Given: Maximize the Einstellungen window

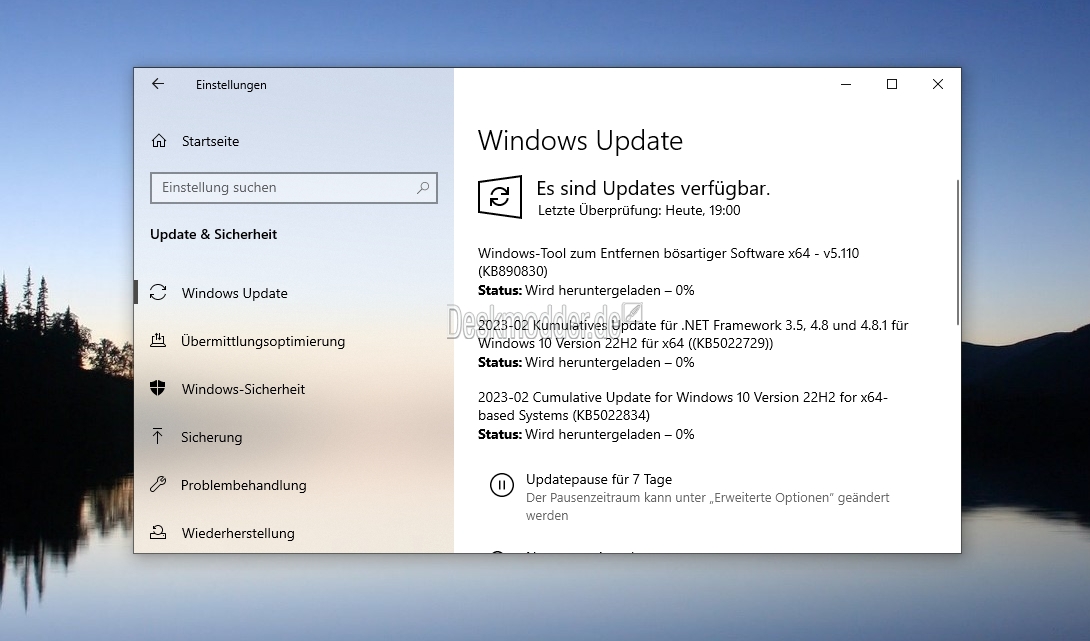Looking at the screenshot, I should coord(892,84).
